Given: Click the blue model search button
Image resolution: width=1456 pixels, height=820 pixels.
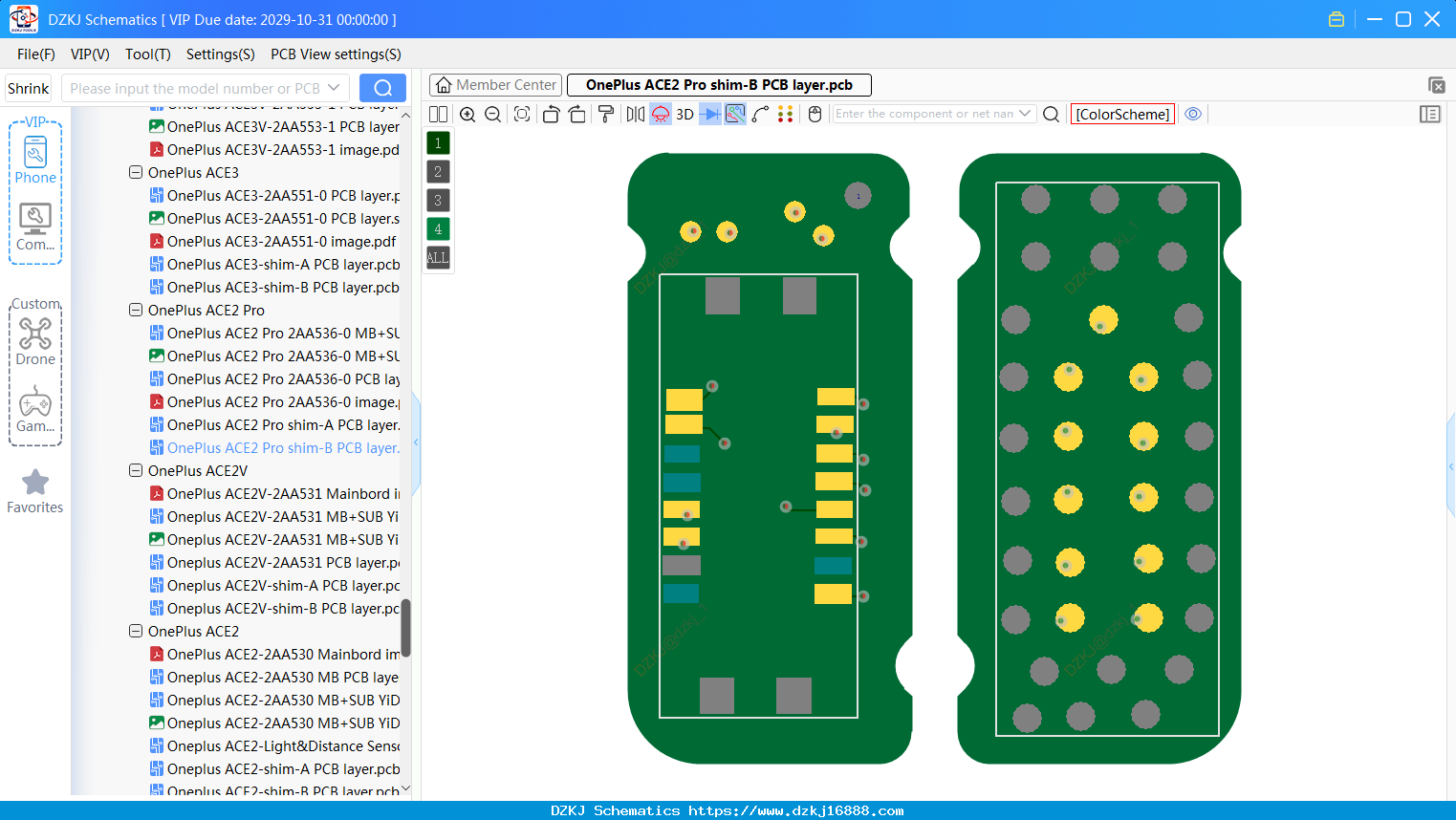Looking at the screenshot, I should tap(382, 88).
